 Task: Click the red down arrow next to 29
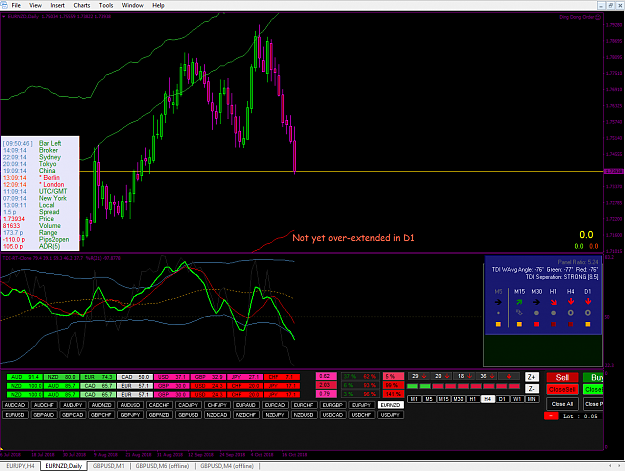[x=424, y=376]
